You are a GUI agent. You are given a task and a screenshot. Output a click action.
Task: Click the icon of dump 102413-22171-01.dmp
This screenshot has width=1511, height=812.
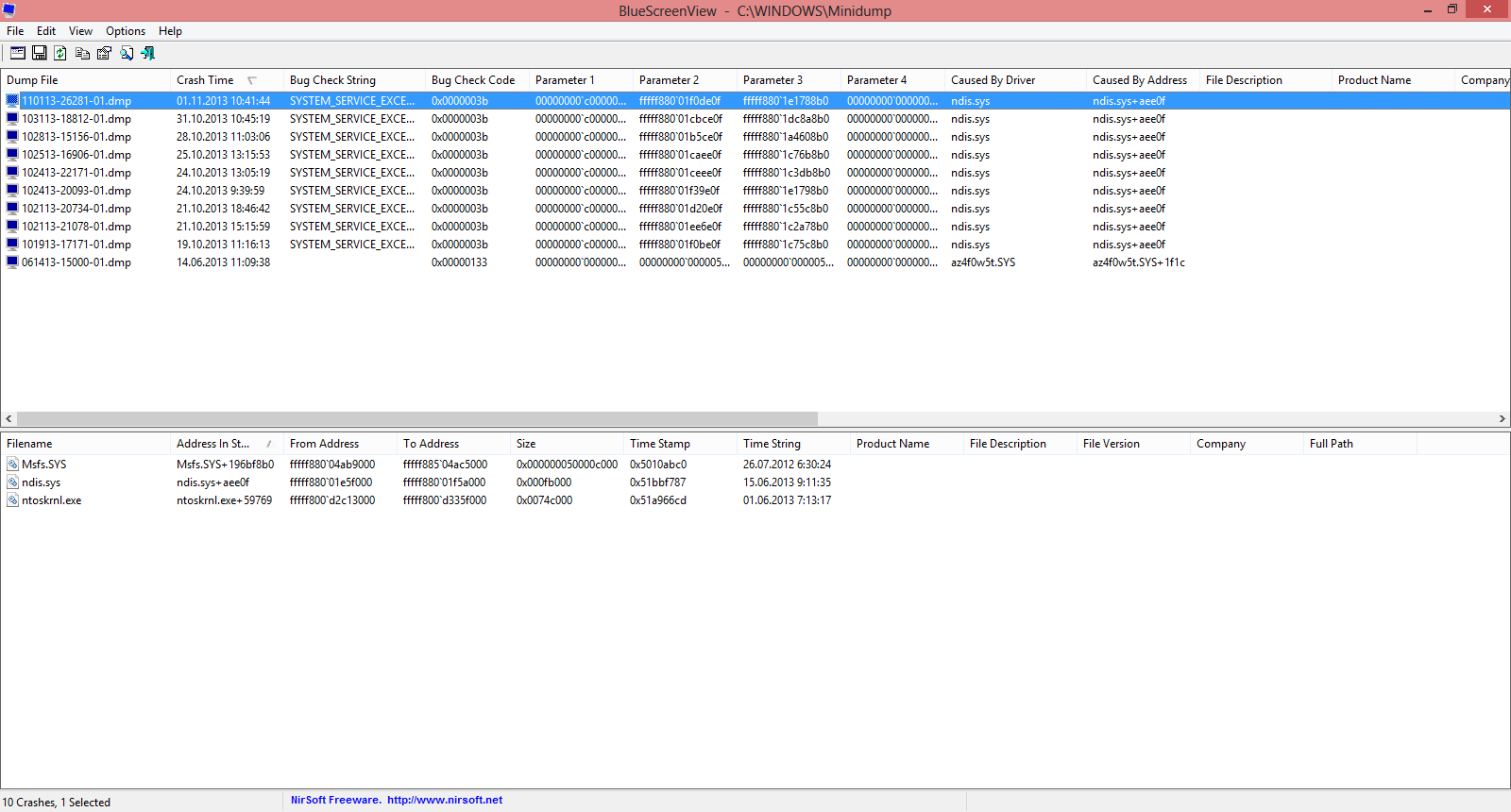pyautogui.click(x=12, y=172)
